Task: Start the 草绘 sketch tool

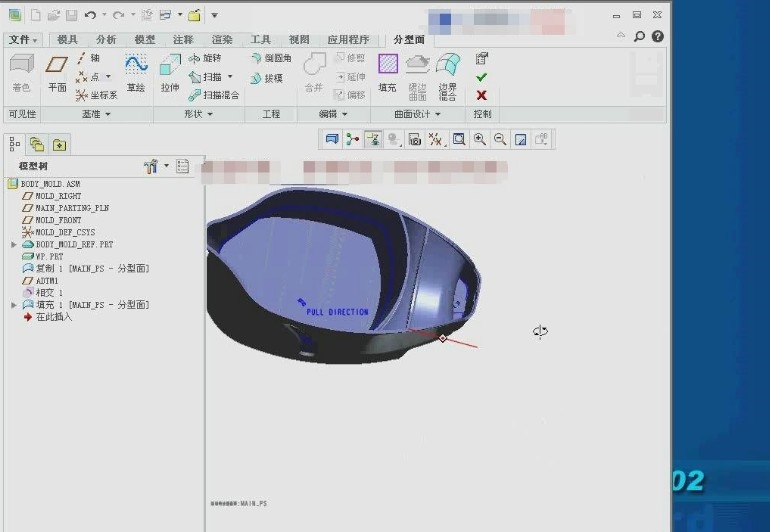Action: pos(136,73)
